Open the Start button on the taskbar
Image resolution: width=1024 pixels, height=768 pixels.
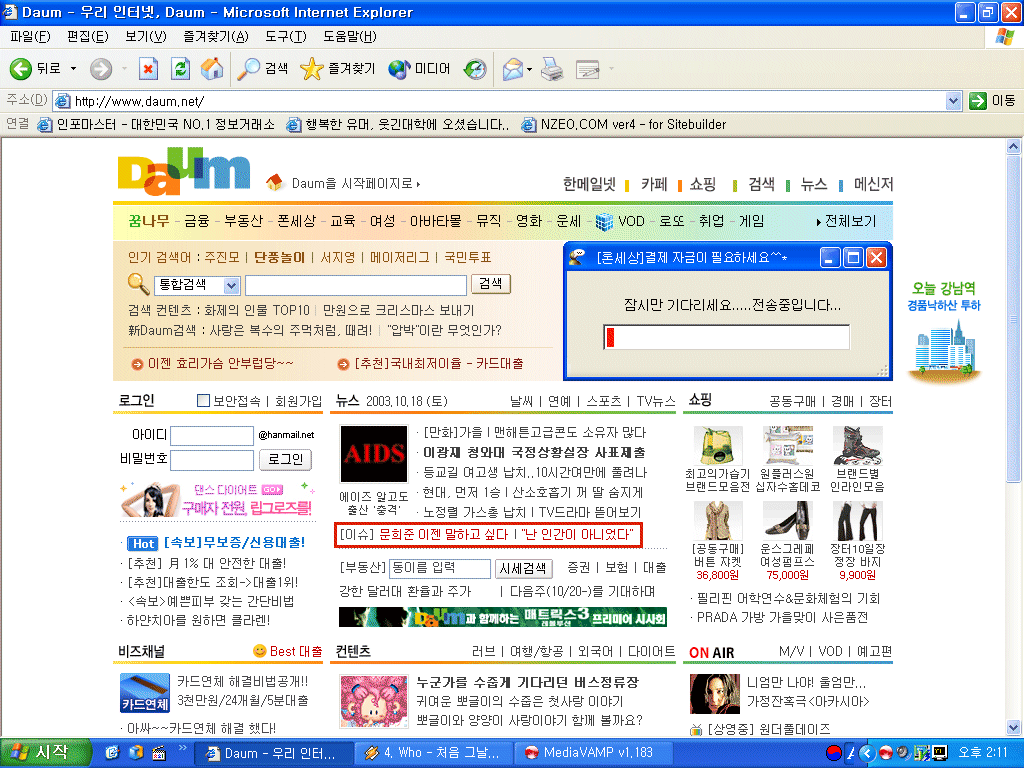44,752
